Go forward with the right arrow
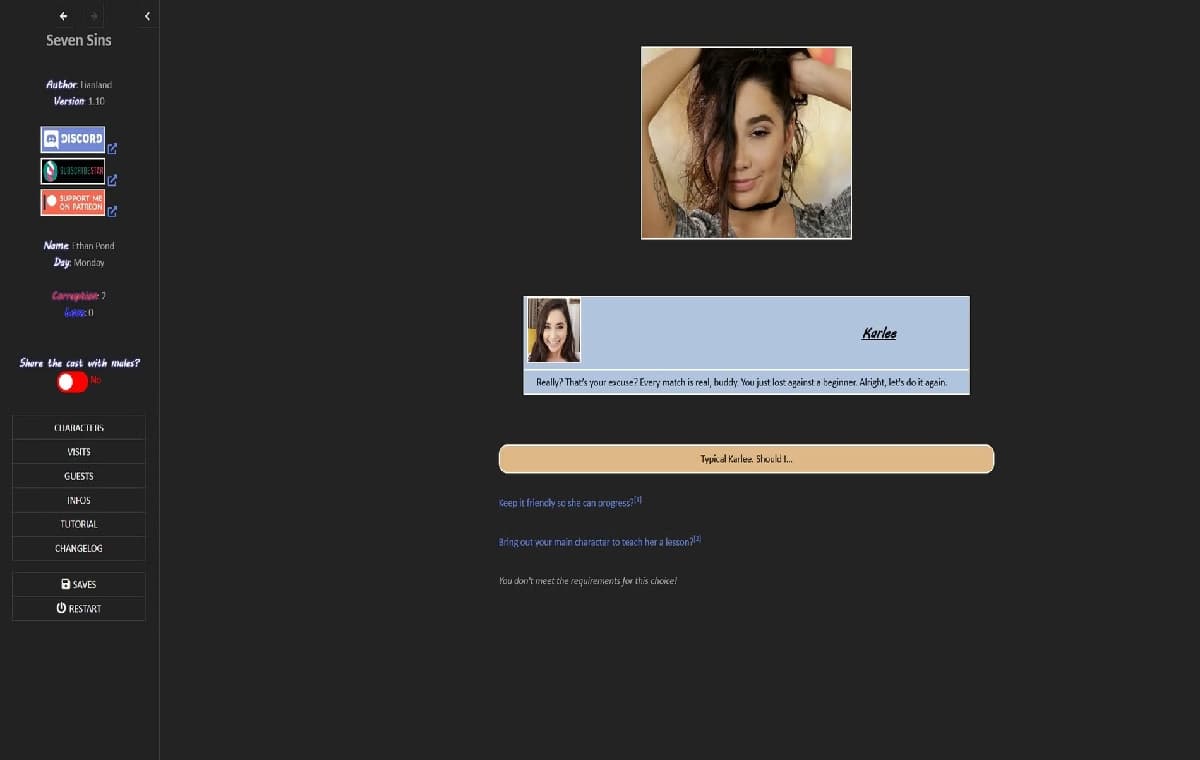The height and width of the screenshot is (760, 1200). [x=93, y=16]
